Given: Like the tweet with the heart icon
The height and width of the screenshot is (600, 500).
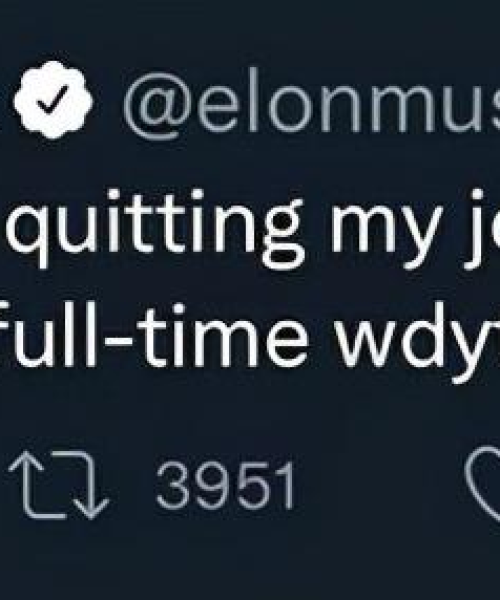Looking at the screenshot, I should tap(483, 484).
